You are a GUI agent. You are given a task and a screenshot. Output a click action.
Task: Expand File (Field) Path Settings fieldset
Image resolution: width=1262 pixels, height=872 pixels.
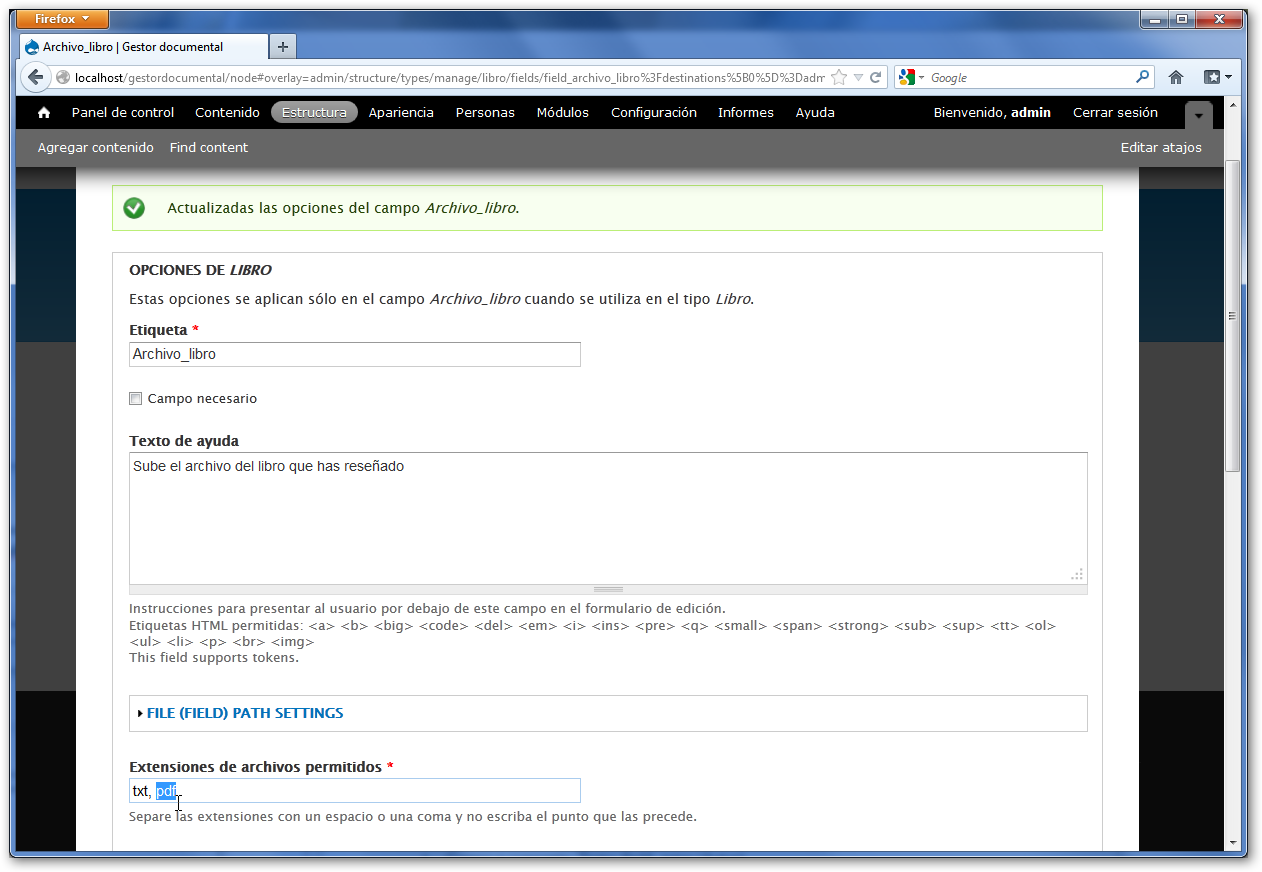[x=244, y=713]
